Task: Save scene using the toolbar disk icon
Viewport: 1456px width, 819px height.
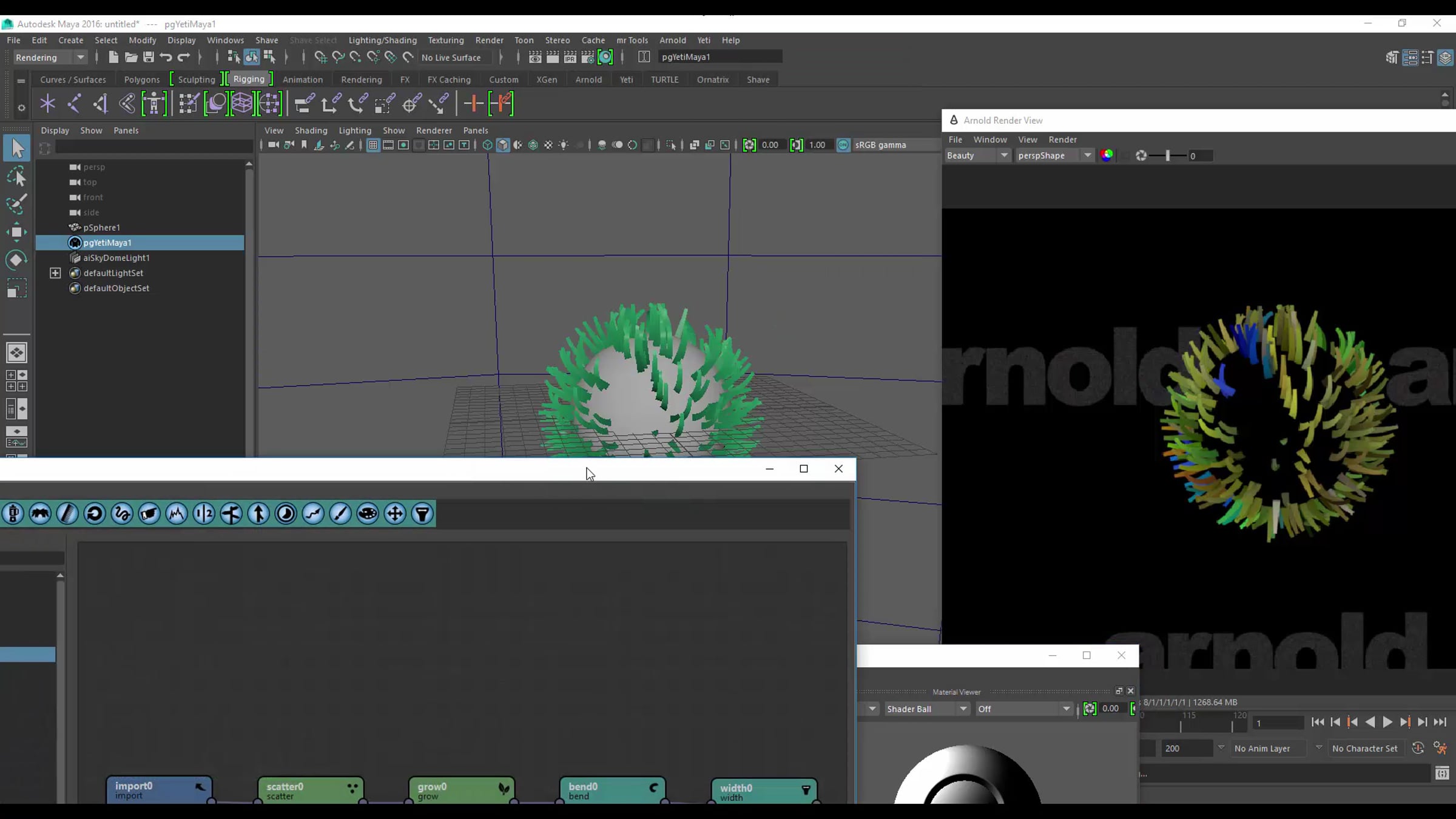Action: pos(148,57)
